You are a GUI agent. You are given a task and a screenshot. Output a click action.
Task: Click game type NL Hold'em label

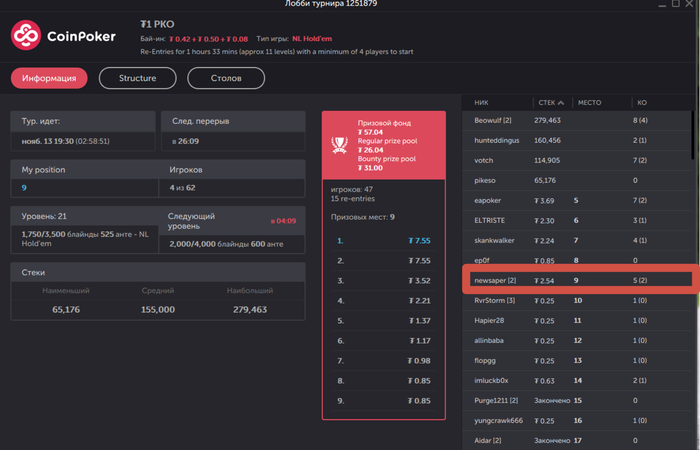click(x=312, y=39)
